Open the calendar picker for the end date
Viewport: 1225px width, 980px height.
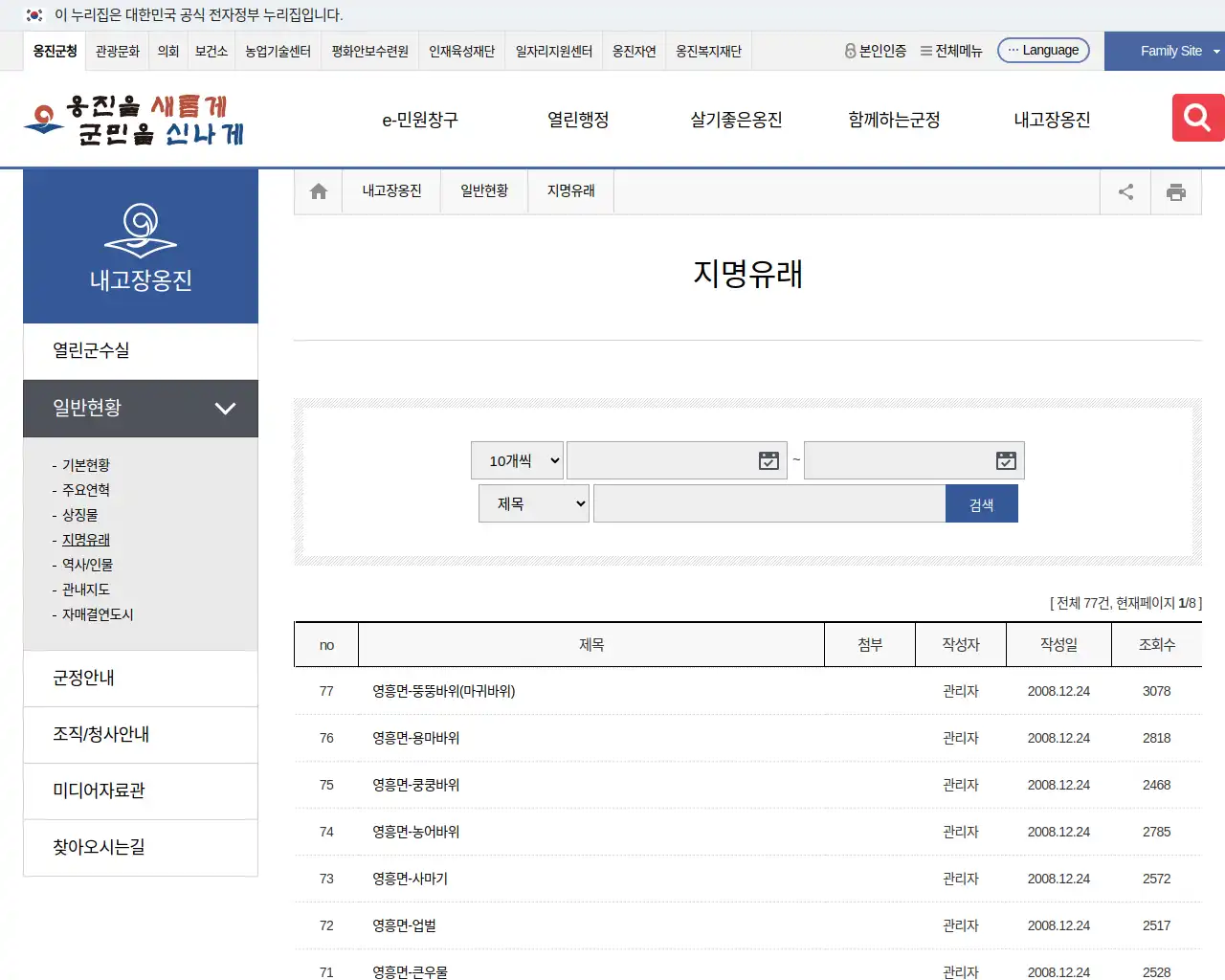(1006, 460)
